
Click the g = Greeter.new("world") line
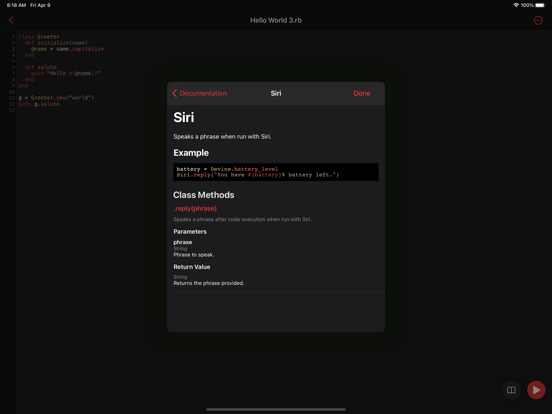pos(56,98)
